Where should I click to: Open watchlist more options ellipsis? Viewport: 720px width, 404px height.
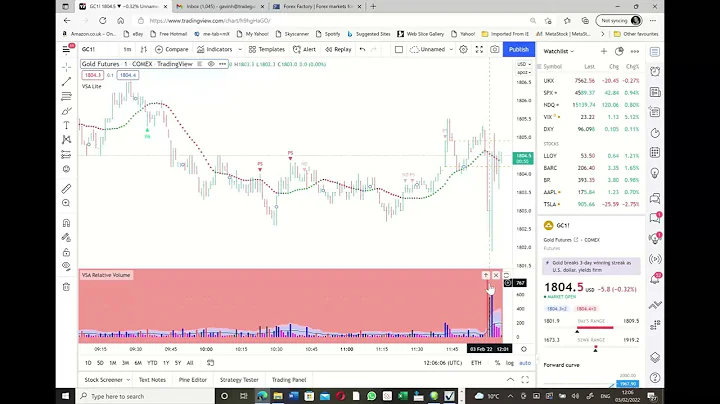[x=635, y=51]
